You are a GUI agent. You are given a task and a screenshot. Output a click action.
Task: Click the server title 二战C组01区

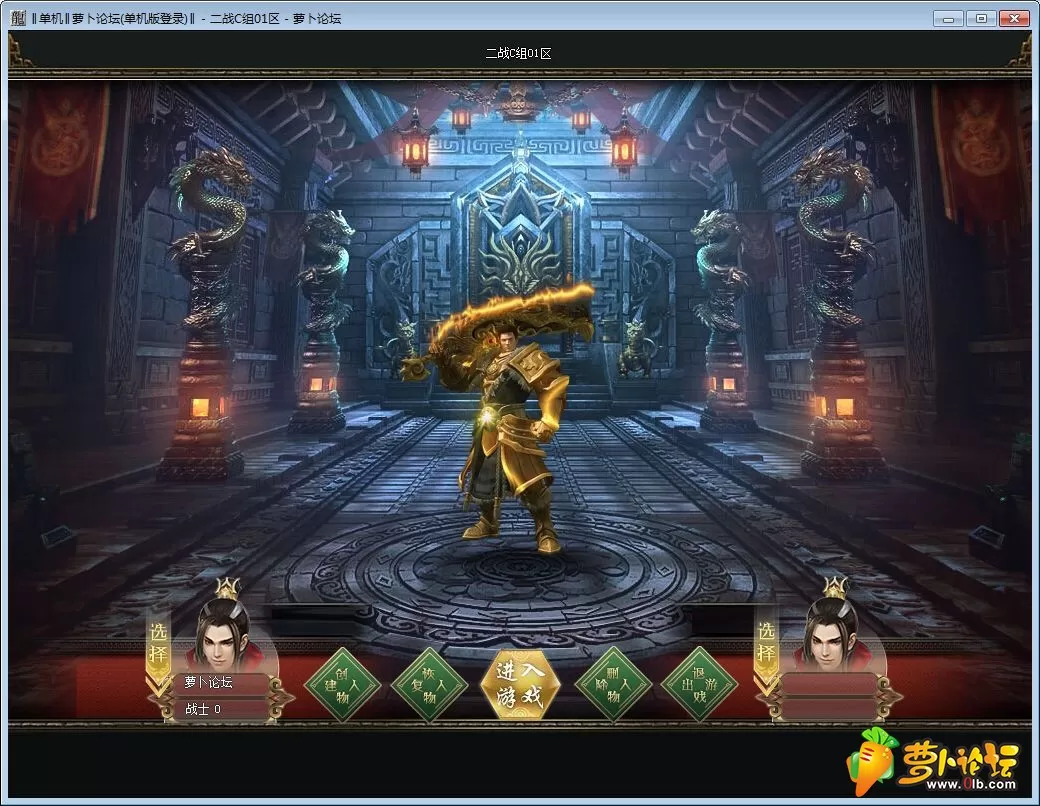tap(519, 54)
